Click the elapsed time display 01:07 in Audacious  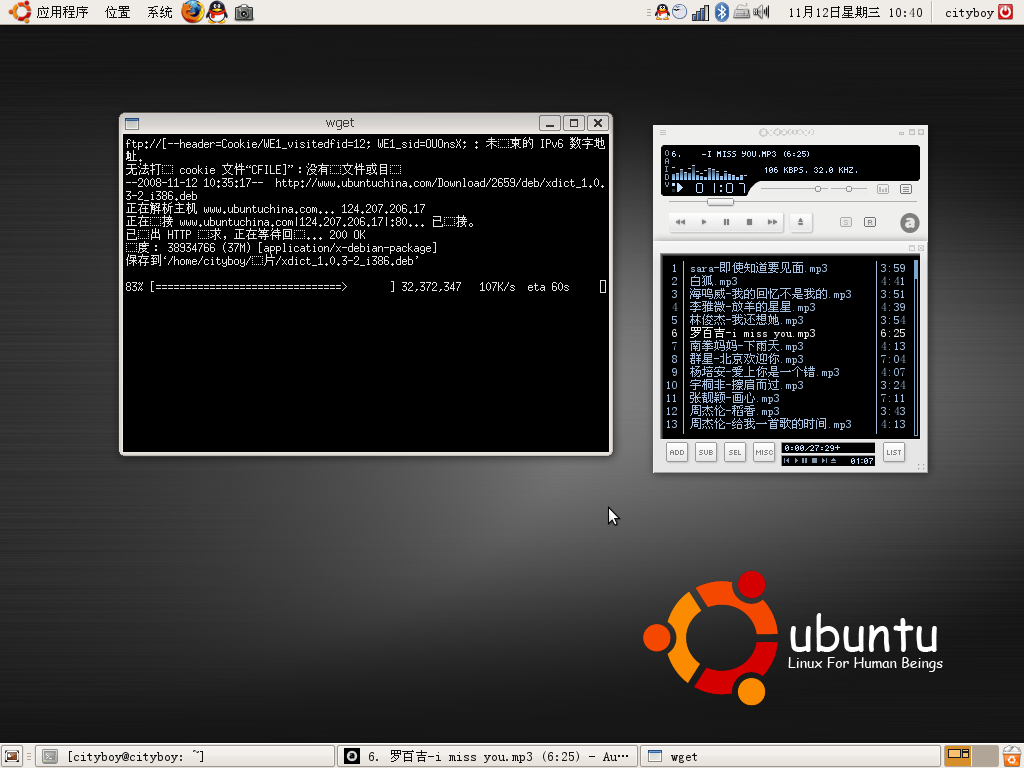(720, 188)
